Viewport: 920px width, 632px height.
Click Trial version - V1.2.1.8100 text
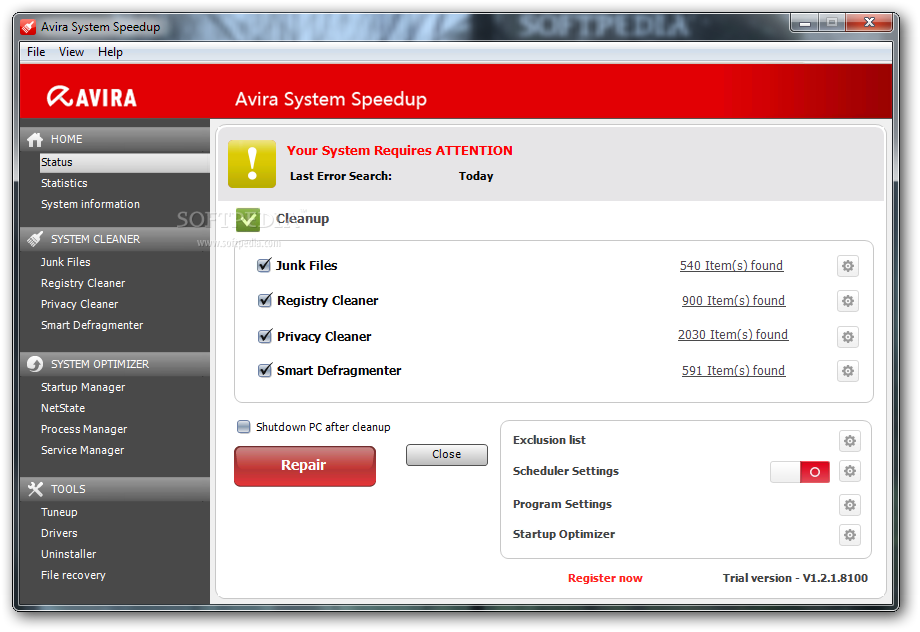(x=795, y=578)
